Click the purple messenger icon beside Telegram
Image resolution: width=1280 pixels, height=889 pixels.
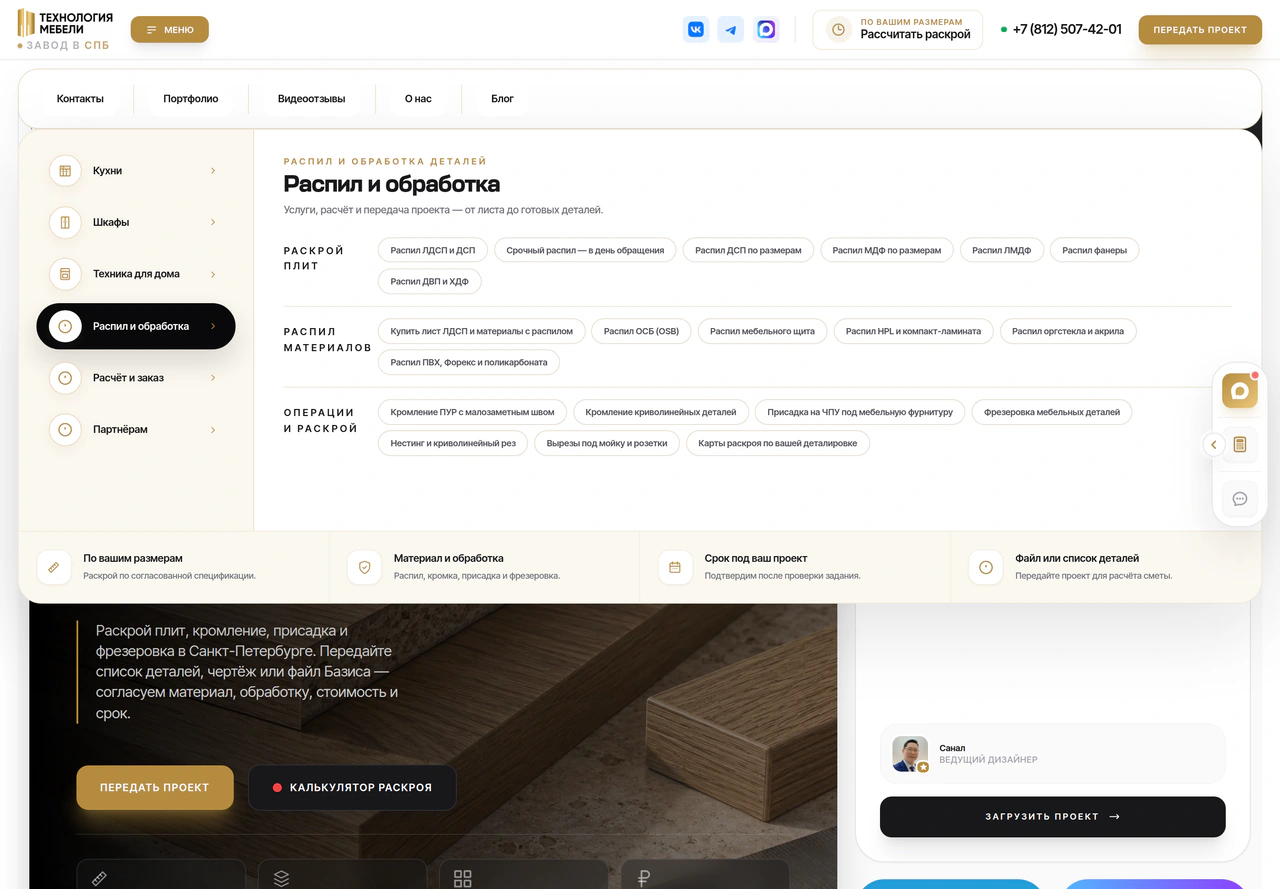tap(766, 30)
